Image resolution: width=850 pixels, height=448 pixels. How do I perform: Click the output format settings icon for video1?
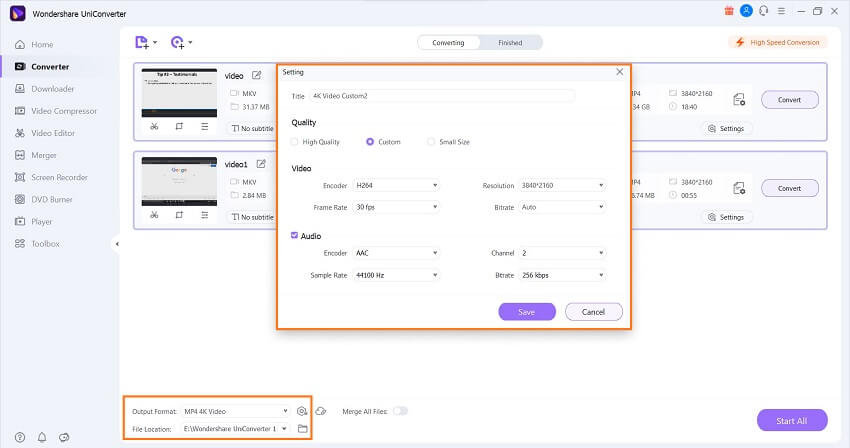739,188
